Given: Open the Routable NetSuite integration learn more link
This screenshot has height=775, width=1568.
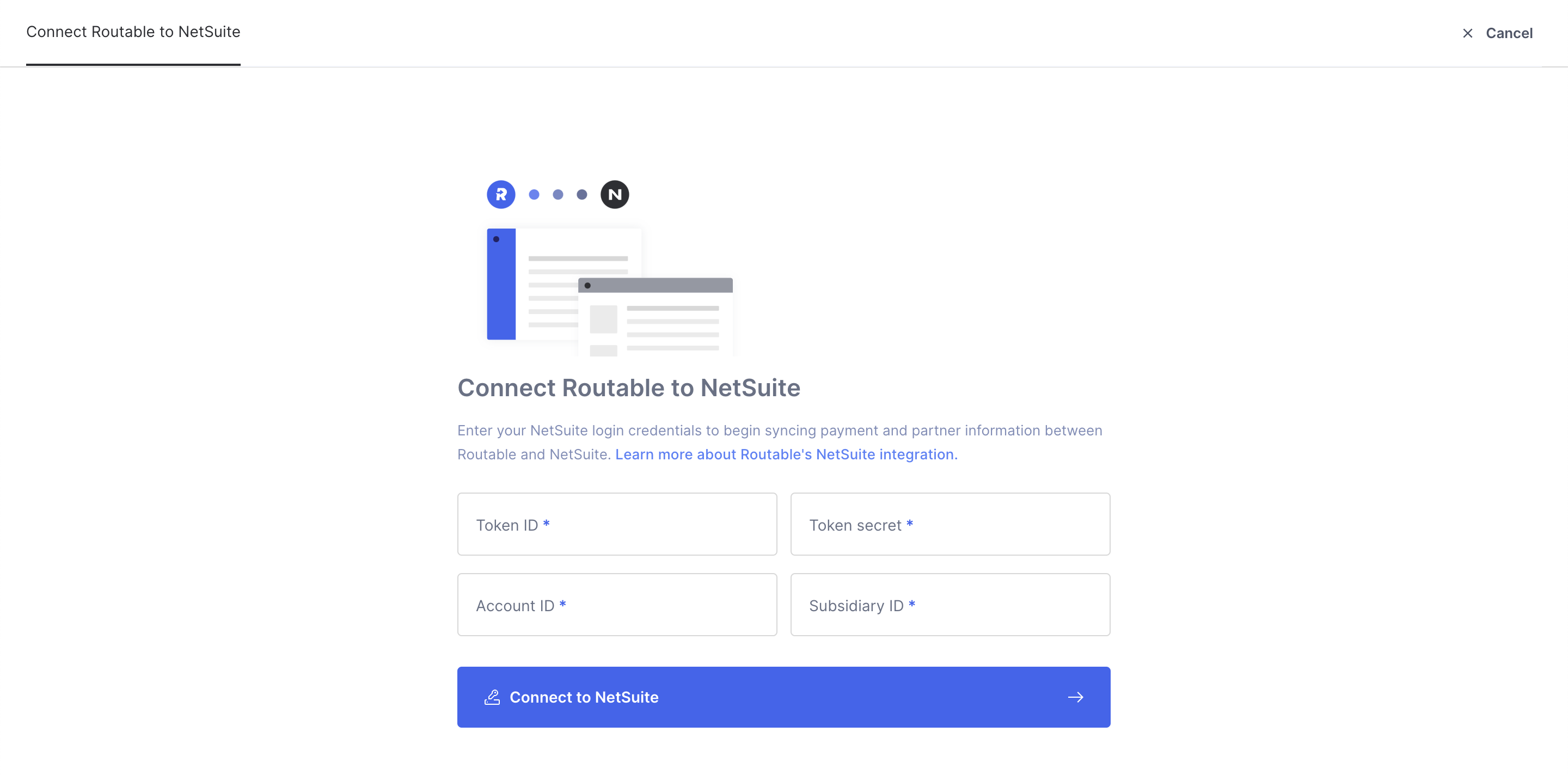Looking at the screenshot, I should [785, 454].
